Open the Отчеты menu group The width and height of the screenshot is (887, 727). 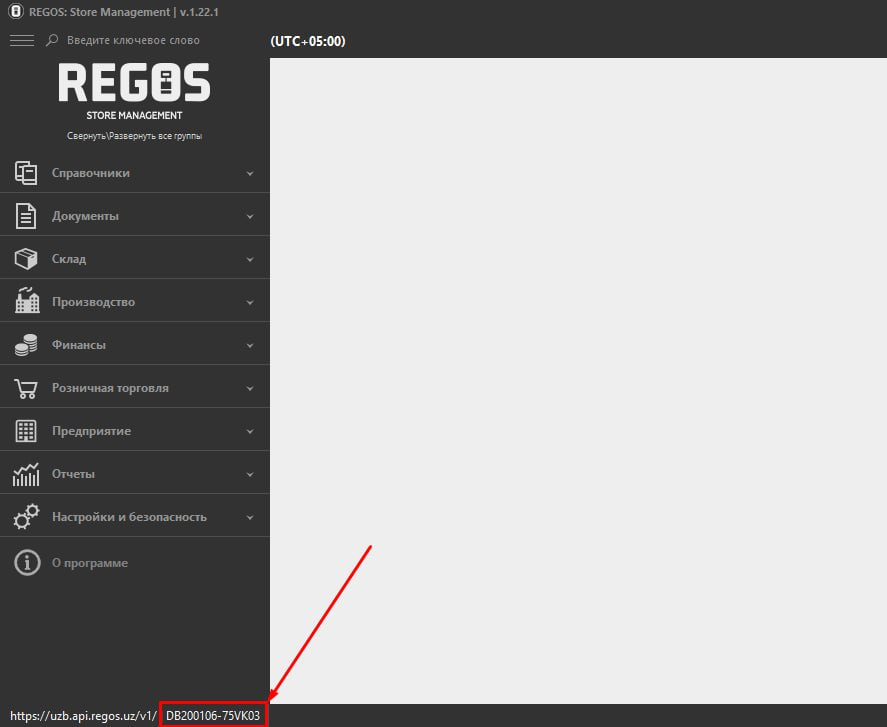135,474
